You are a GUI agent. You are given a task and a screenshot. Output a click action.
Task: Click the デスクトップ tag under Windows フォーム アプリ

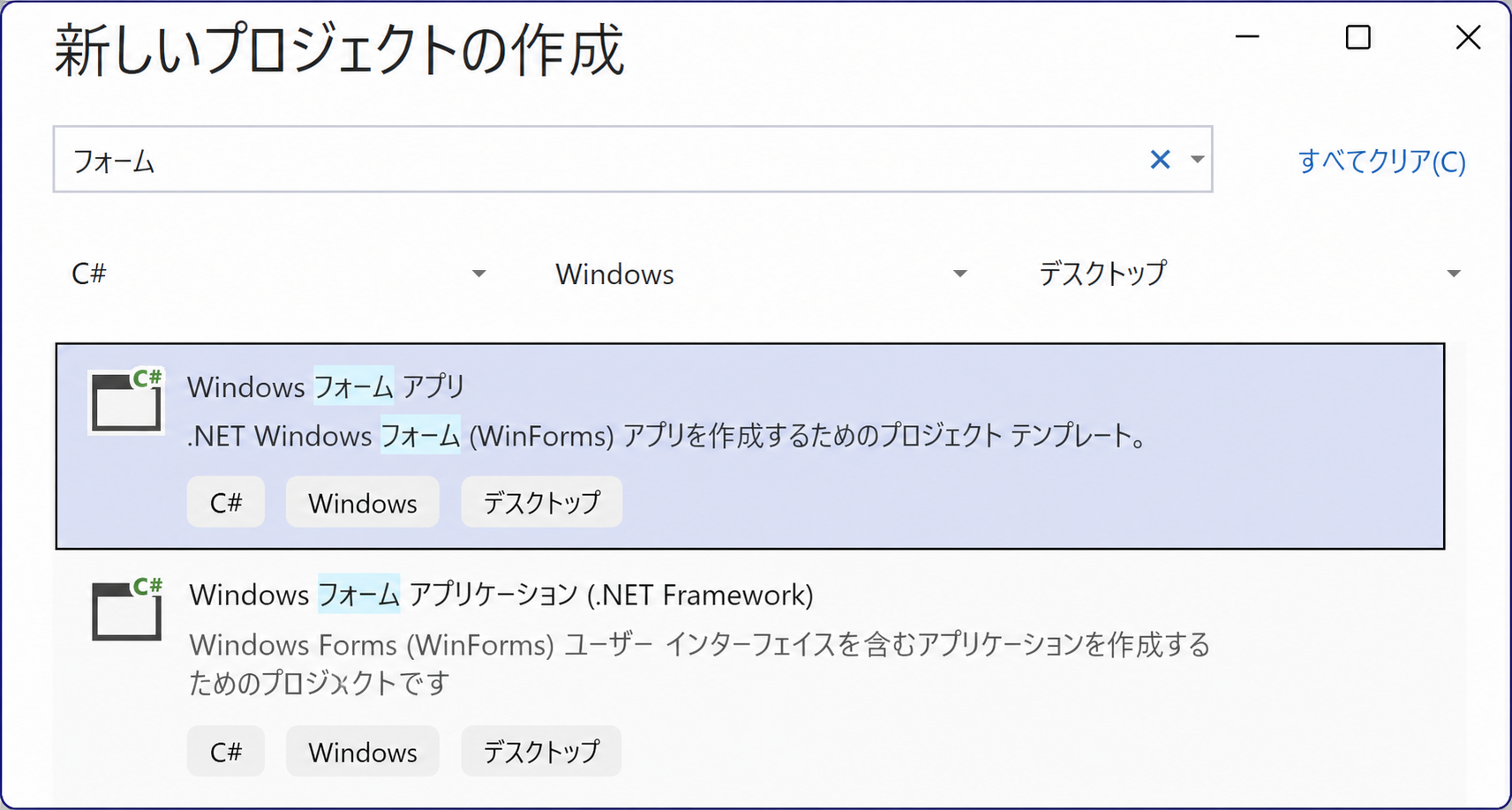tap(542, 503)
